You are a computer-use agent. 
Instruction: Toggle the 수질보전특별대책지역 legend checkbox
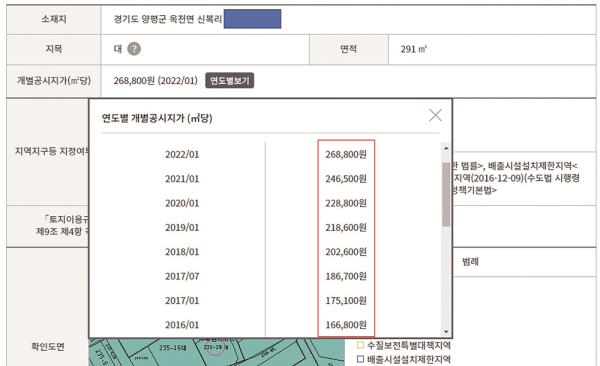pyautogui.click(x=360, y=345)
